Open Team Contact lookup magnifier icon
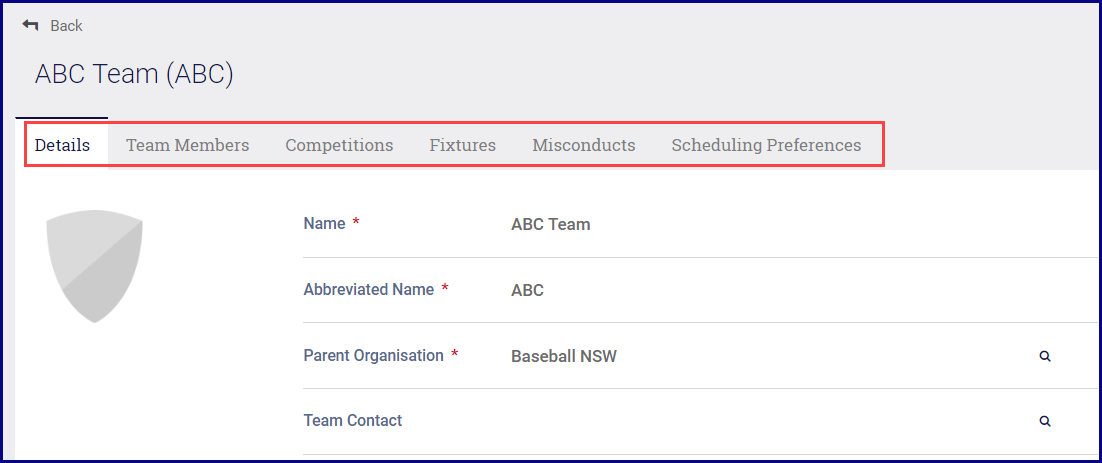The height and width of the screenshot is (463, 1102). [x=1045, y=422]
